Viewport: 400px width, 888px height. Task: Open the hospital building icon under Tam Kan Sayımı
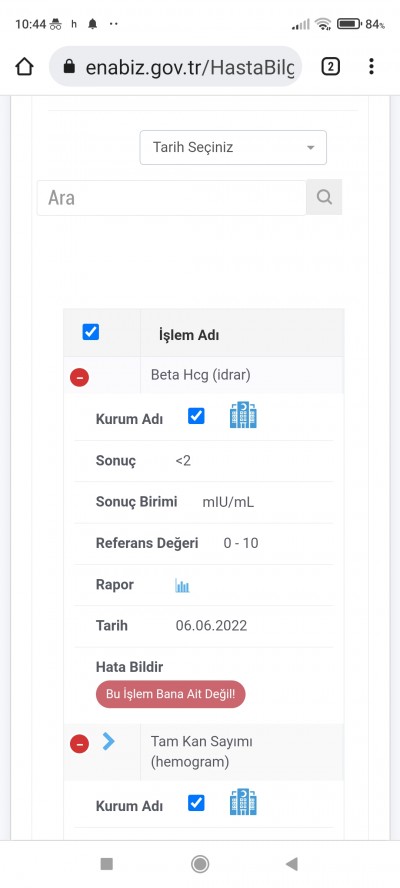[x=243, y=802]
